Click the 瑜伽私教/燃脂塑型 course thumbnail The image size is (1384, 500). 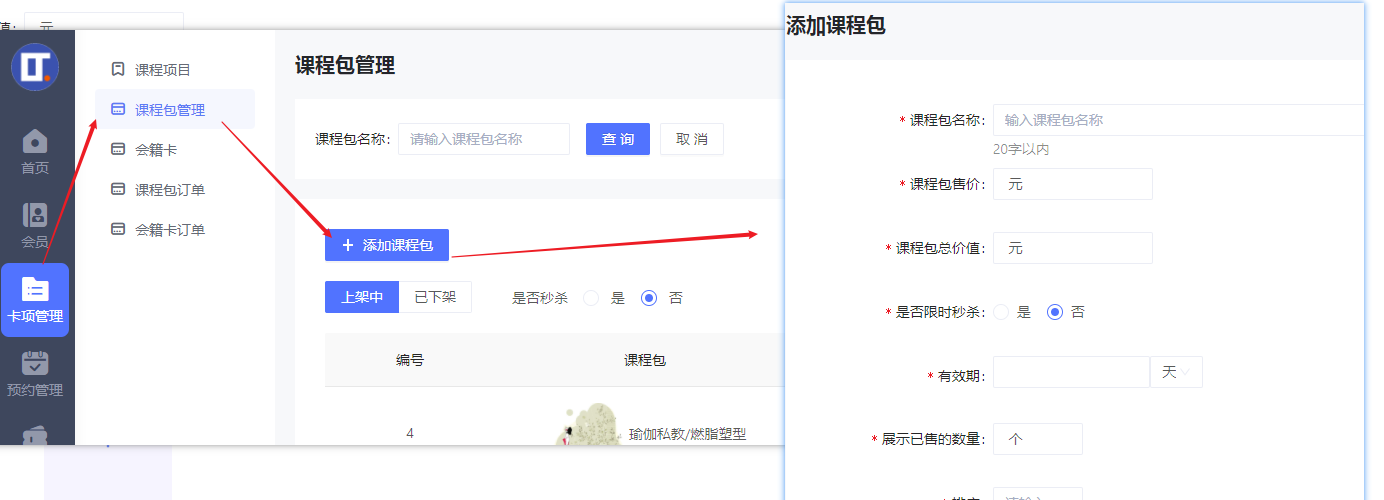coord(586,423)
